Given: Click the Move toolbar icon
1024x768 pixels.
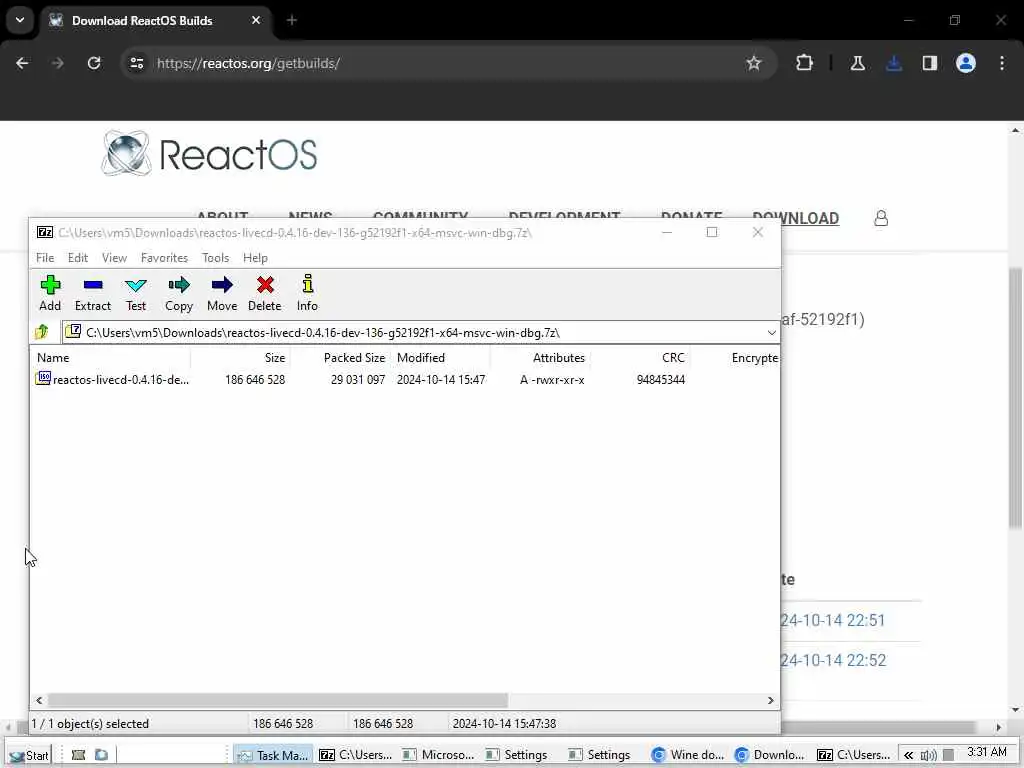Looking at the screenshot, I should pos(222,293).
